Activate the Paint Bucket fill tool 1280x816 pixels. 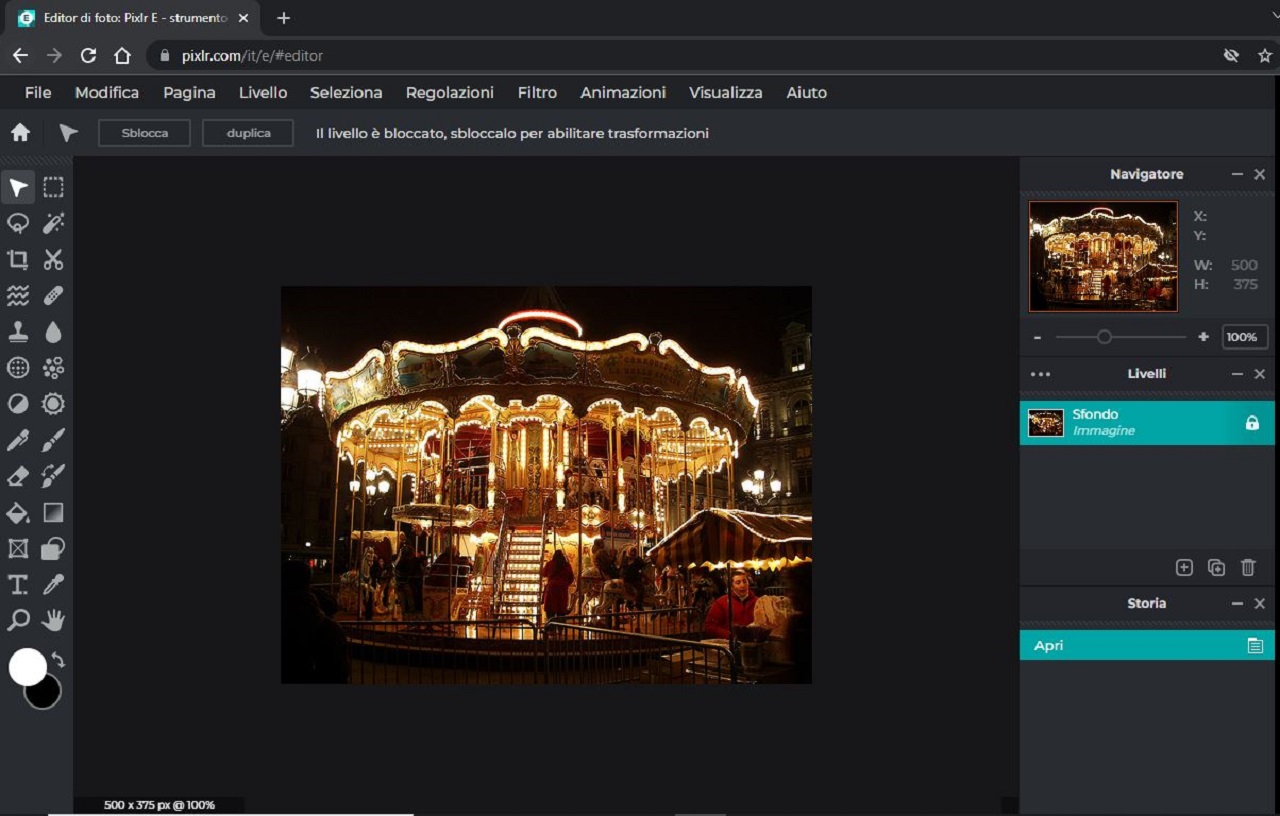(18, 513)
